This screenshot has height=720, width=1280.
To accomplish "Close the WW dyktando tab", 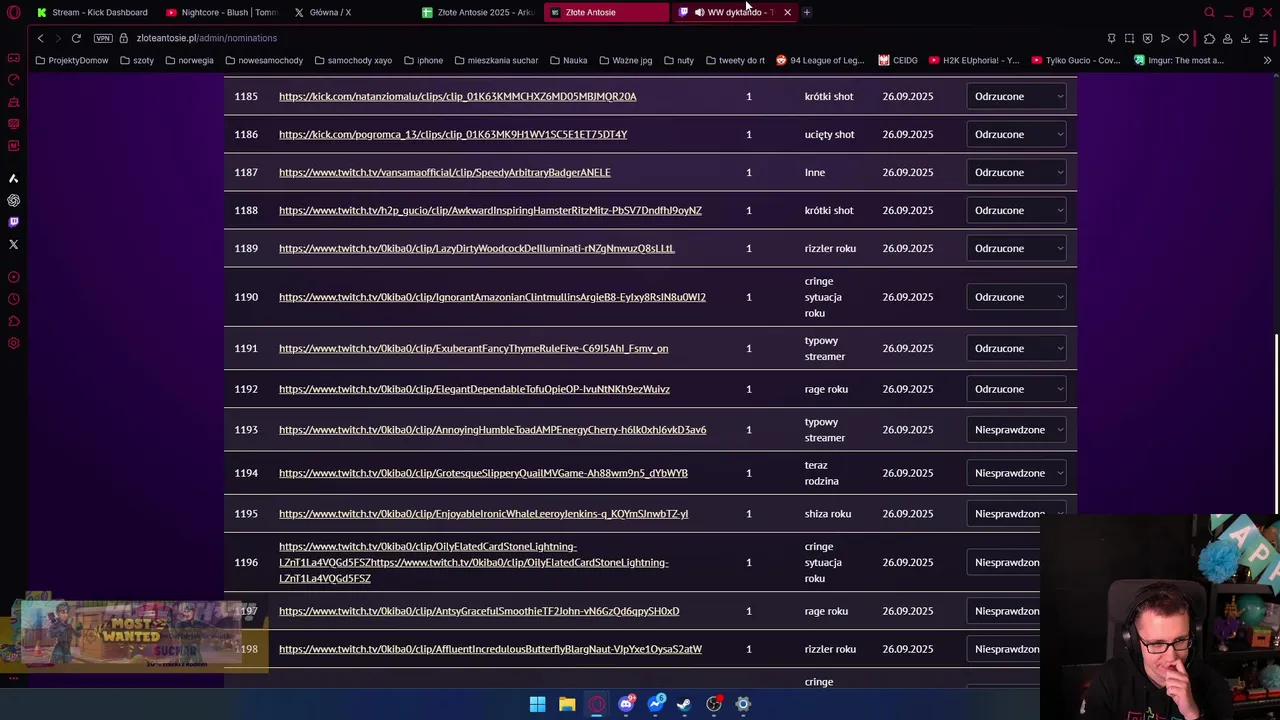I will (787, 12).
